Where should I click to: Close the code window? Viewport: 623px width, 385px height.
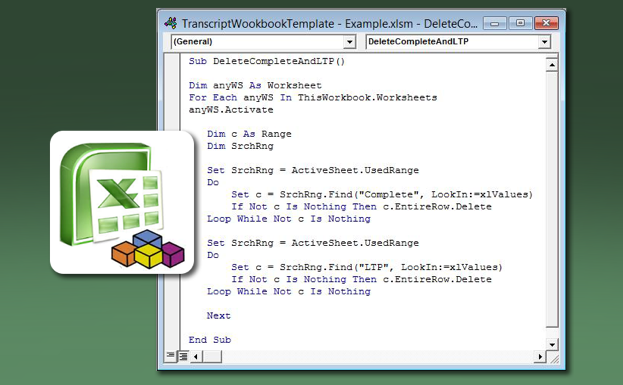click(546, 23)
